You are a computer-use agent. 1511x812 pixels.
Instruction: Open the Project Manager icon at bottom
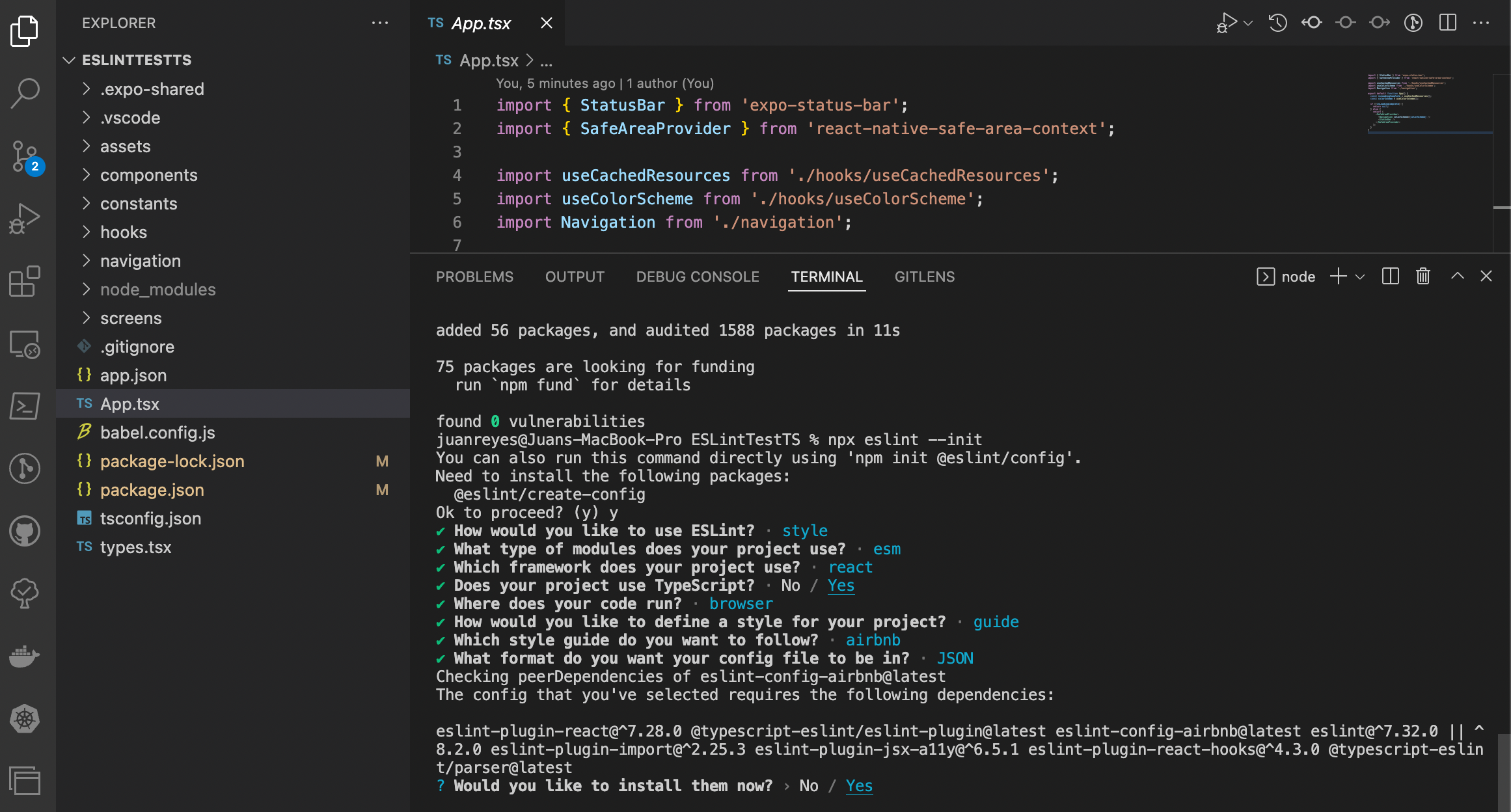(x=25, y=781)
